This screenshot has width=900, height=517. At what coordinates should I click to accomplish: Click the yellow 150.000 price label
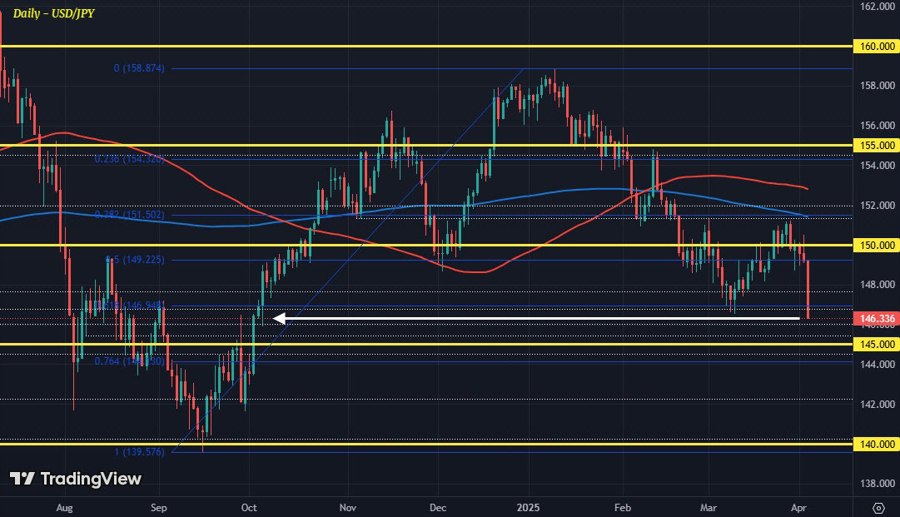tap(876, 245)
